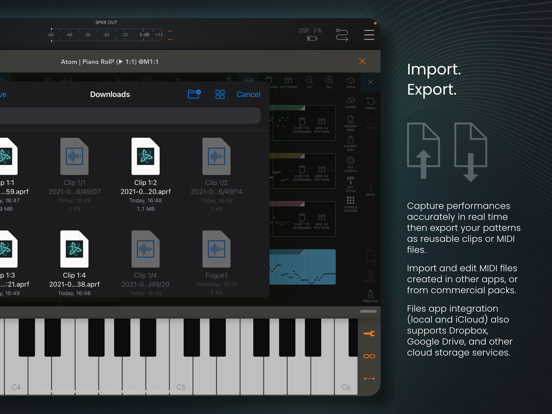Image resolution: width=552 pixels, height=414 pixels.
Task: Select the red clip header bar
Action: 287,204
